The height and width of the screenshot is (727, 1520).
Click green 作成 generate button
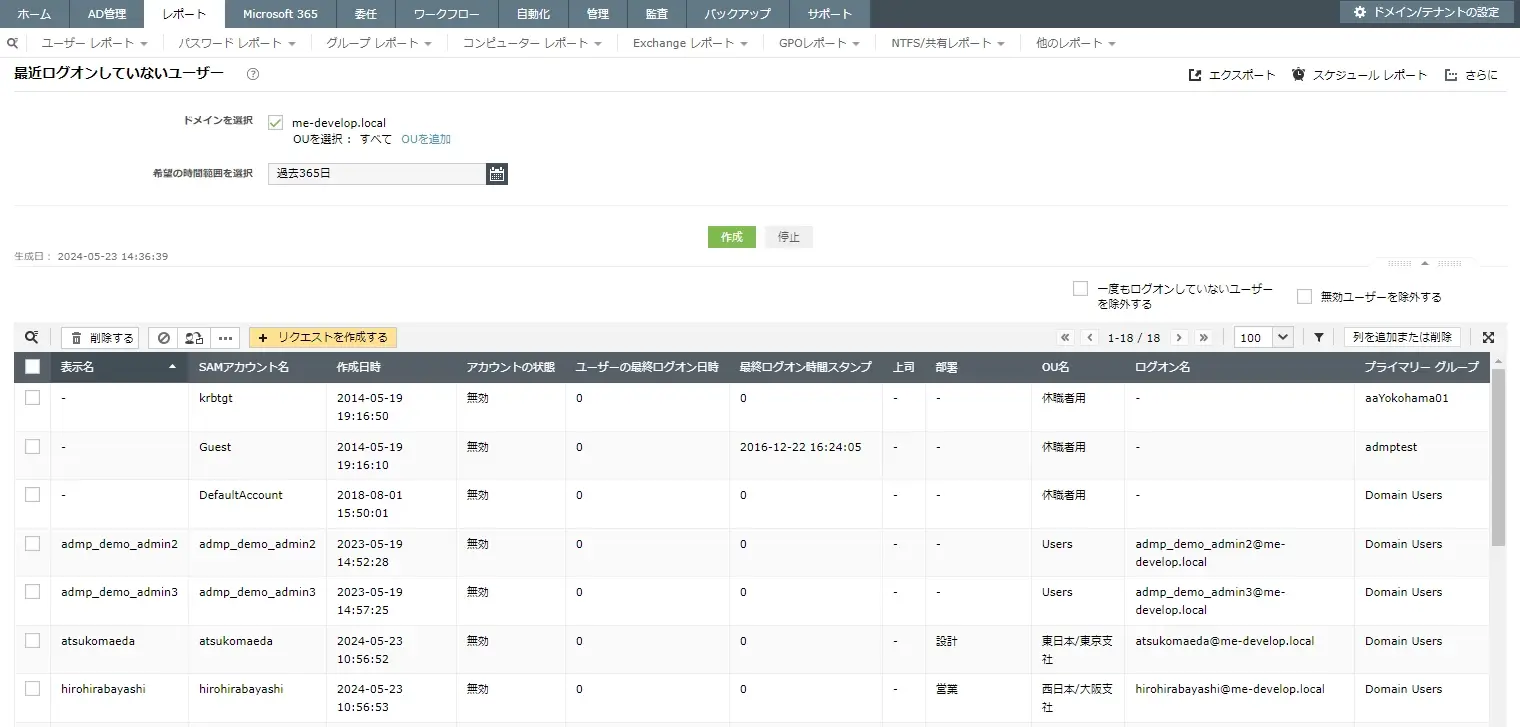click(x=732, y=237)
